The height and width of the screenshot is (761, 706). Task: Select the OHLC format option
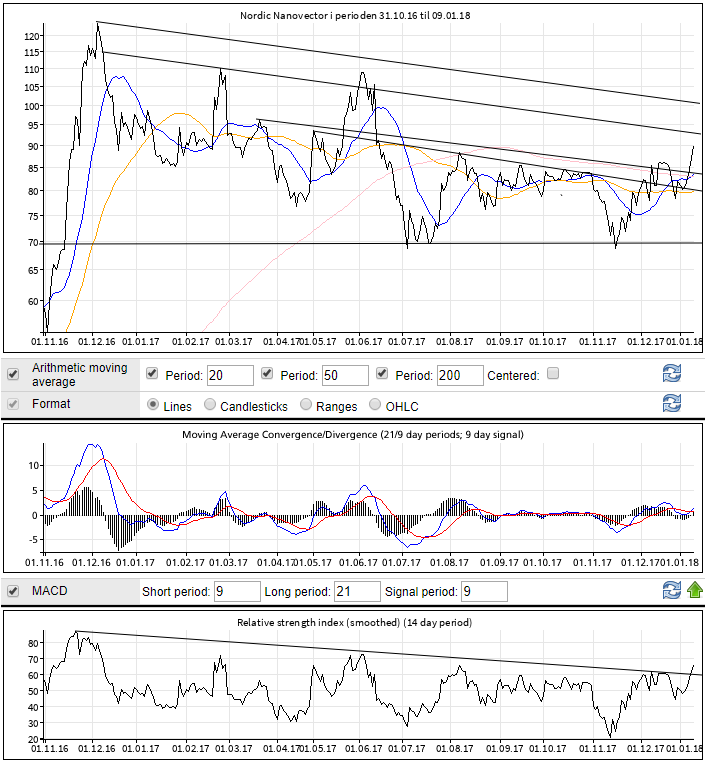(x=375, y=404)
